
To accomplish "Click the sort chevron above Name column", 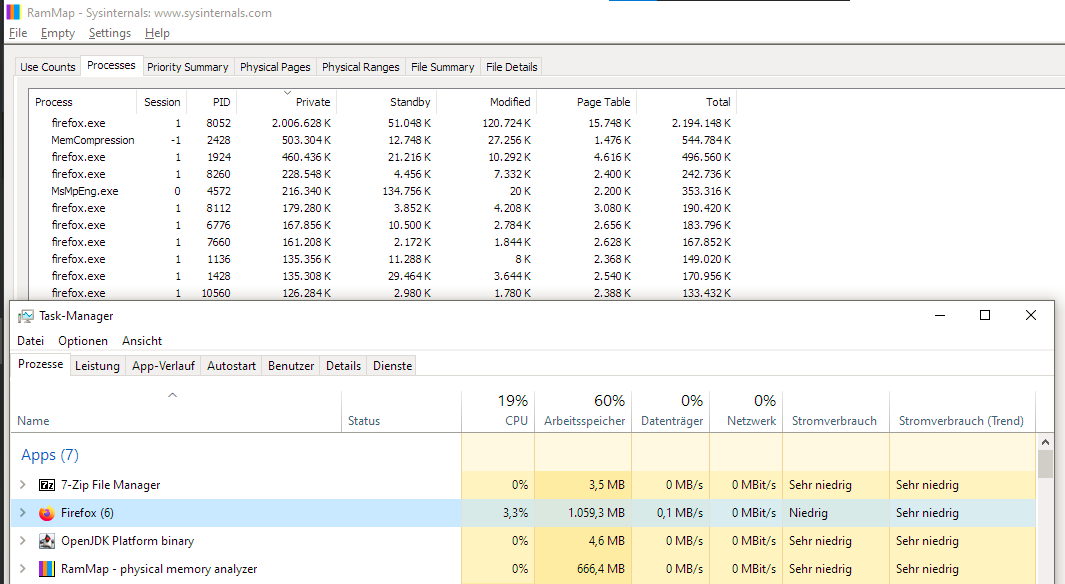I will 173,395.
